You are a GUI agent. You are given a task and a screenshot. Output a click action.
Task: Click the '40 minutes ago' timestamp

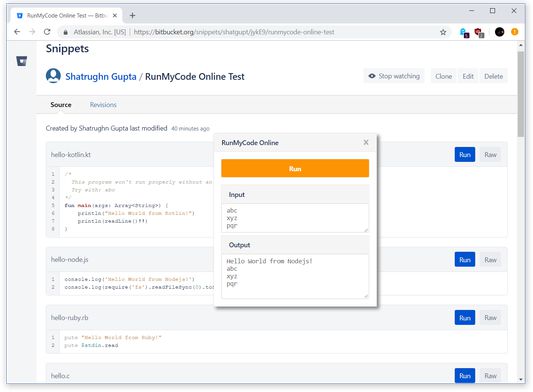point(190,129)
